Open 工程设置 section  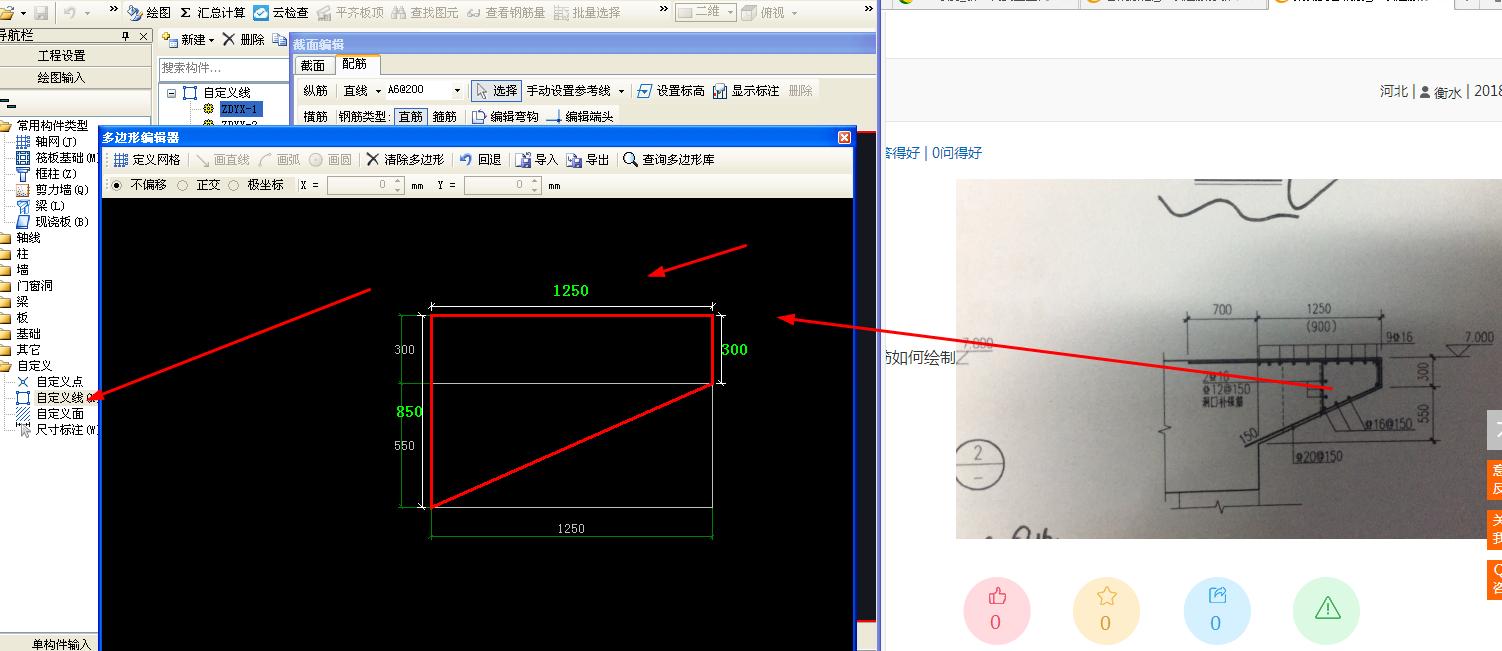62,55
